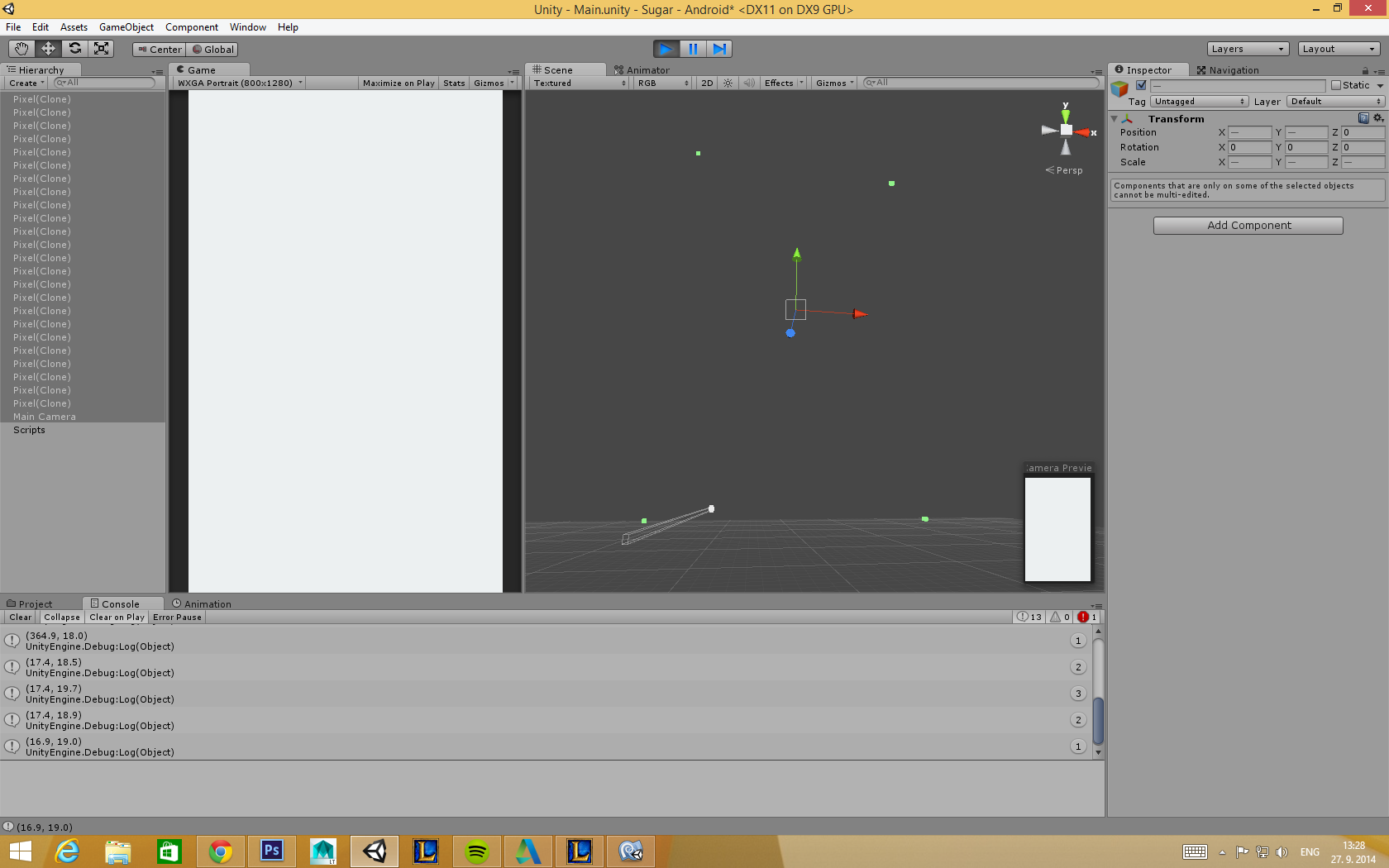Toggle Console Collapse
This screenshot has height=868, width=1389.
pyautogui.click(x=62, y=618)
